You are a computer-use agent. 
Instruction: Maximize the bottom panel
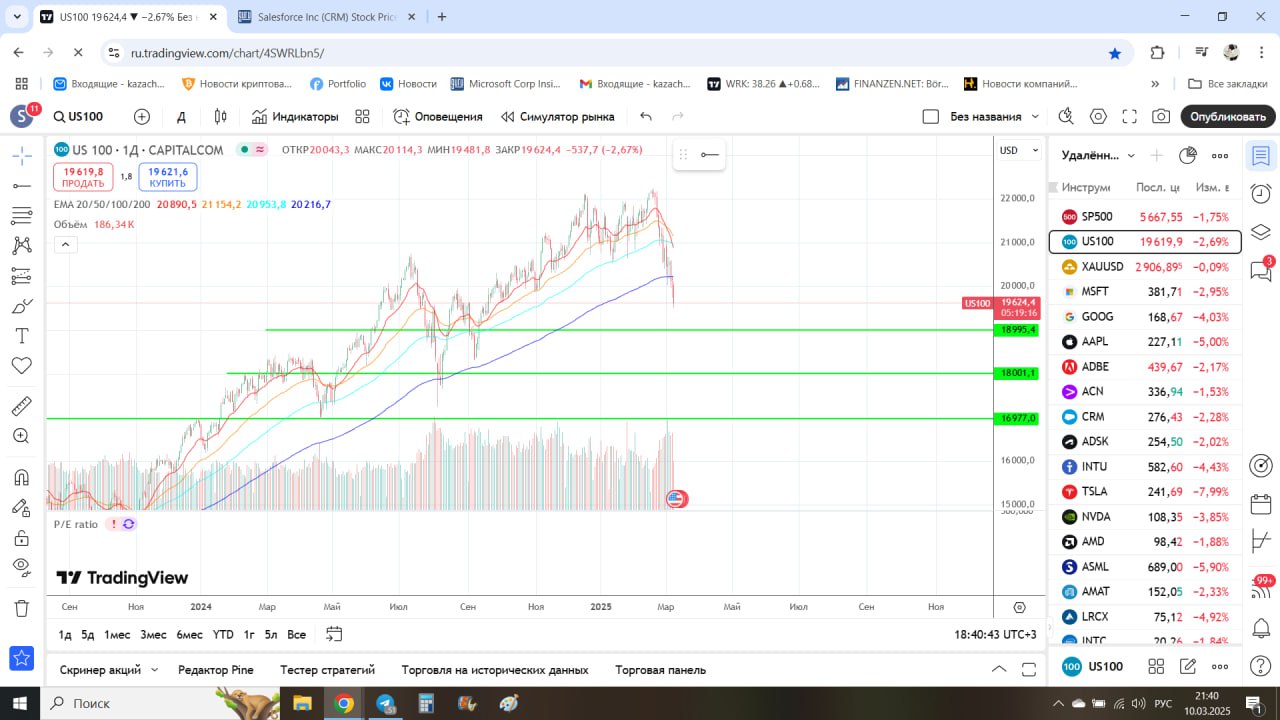coord(1027,669)
